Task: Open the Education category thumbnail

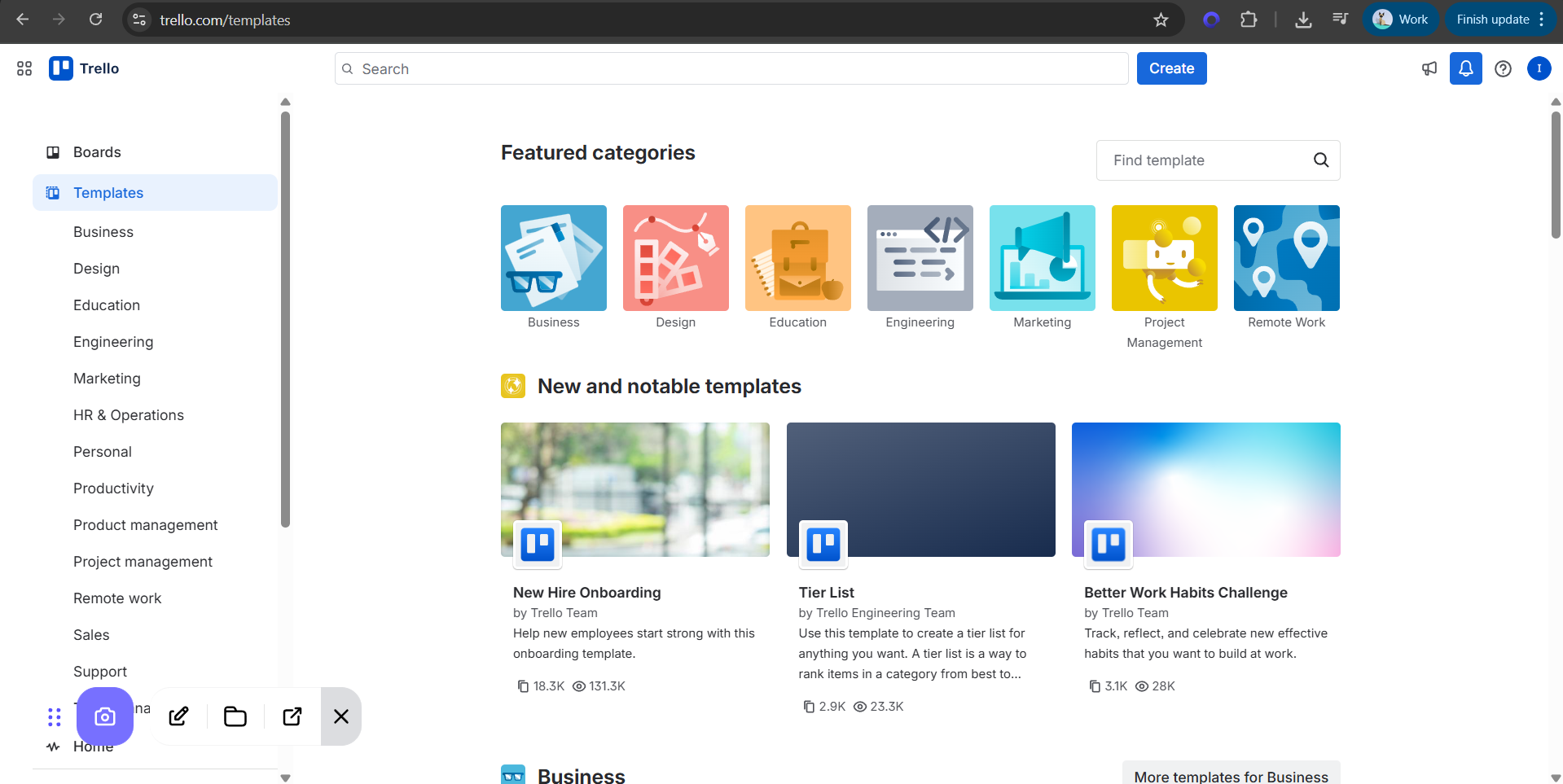Action: tap(798, 258)
